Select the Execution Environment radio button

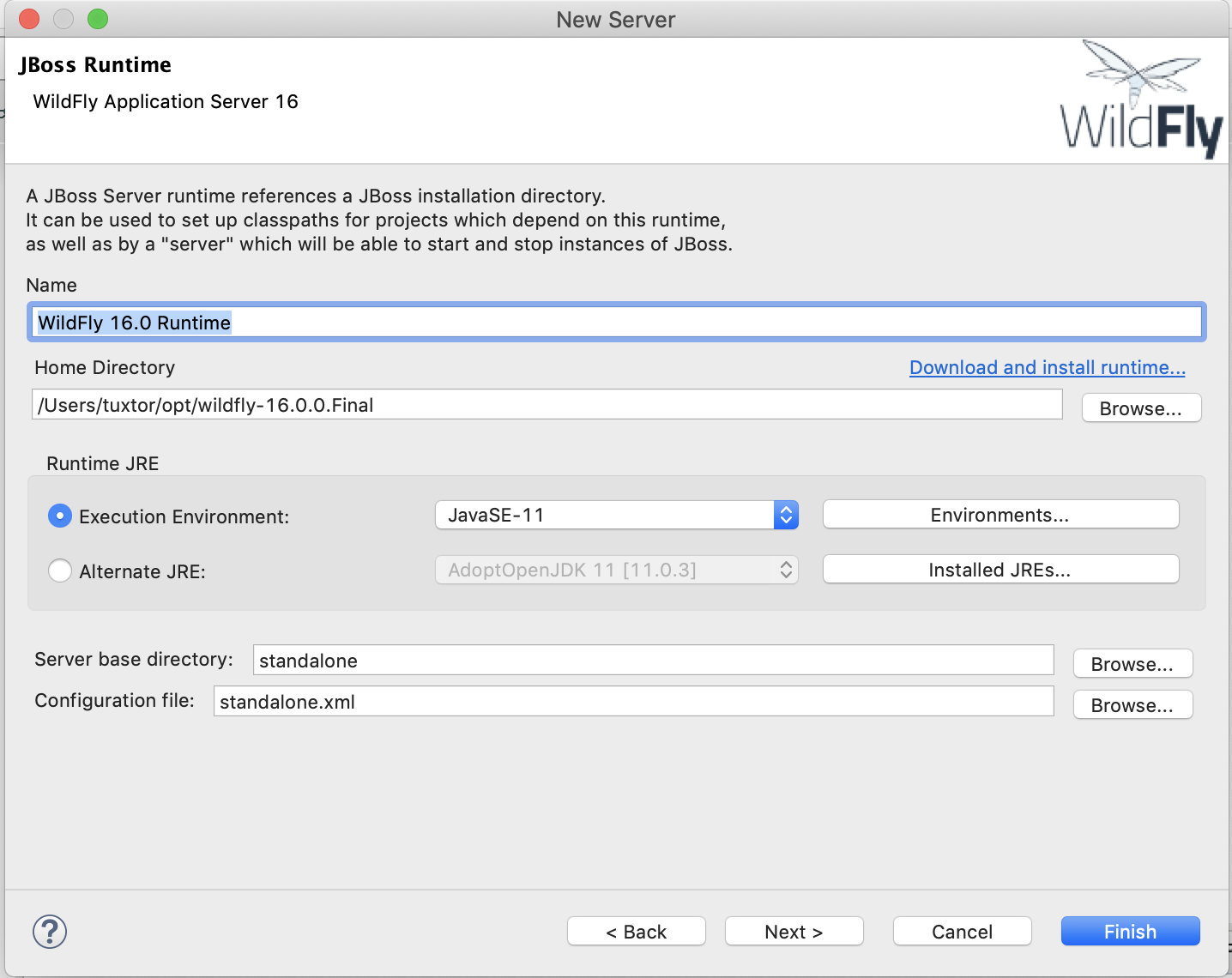pyautogui.click(x=60, y=516)
